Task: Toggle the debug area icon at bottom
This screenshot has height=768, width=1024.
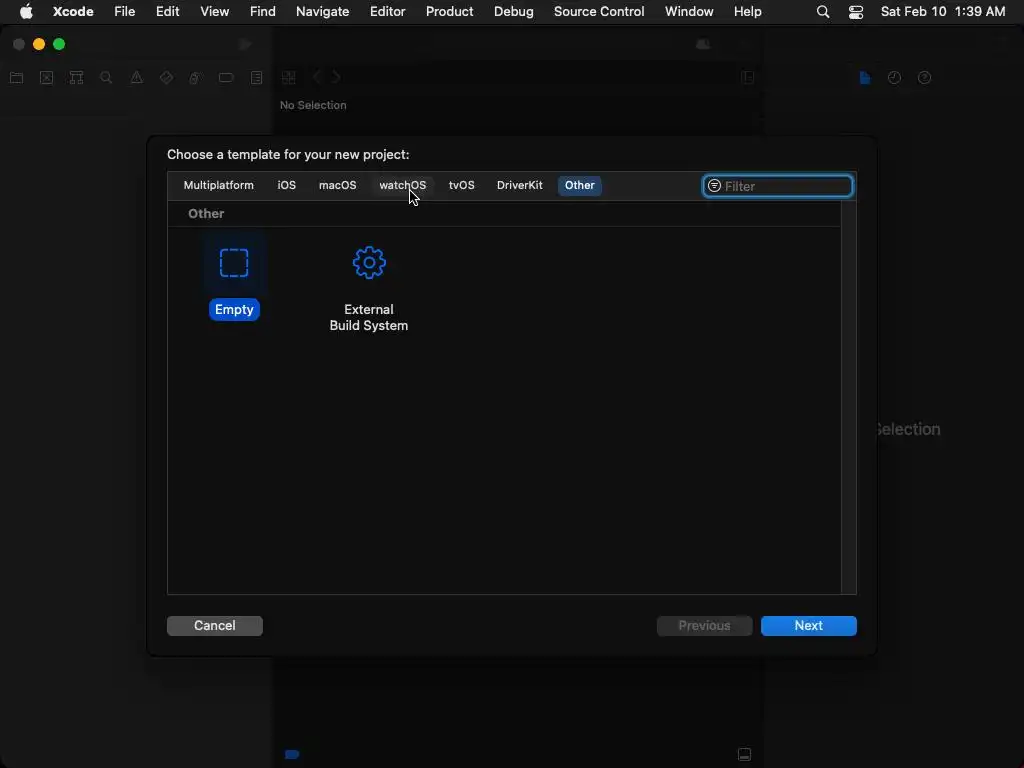Action: 744,754
